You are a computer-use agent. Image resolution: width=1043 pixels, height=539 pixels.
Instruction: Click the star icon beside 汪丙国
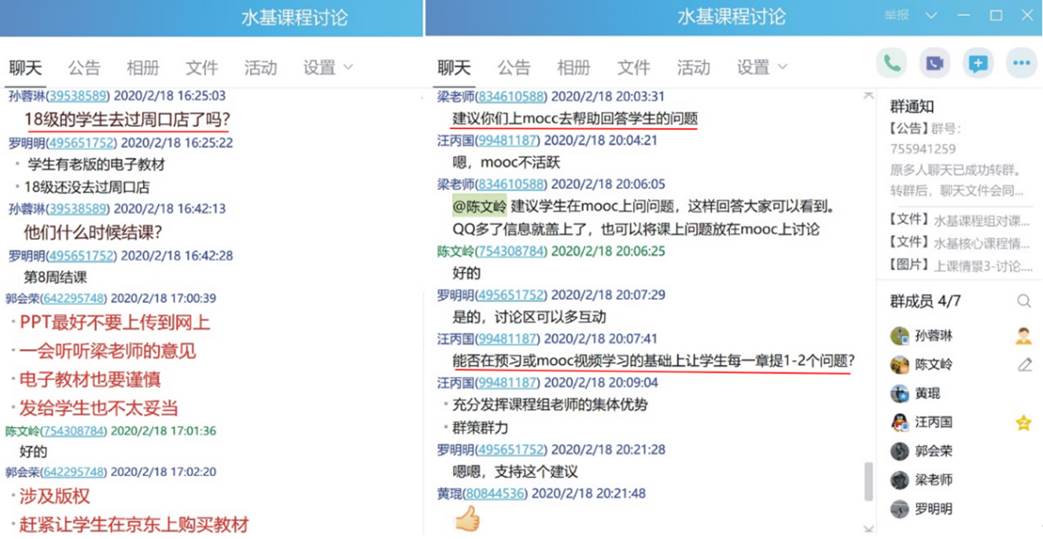tap(1023, 423)
